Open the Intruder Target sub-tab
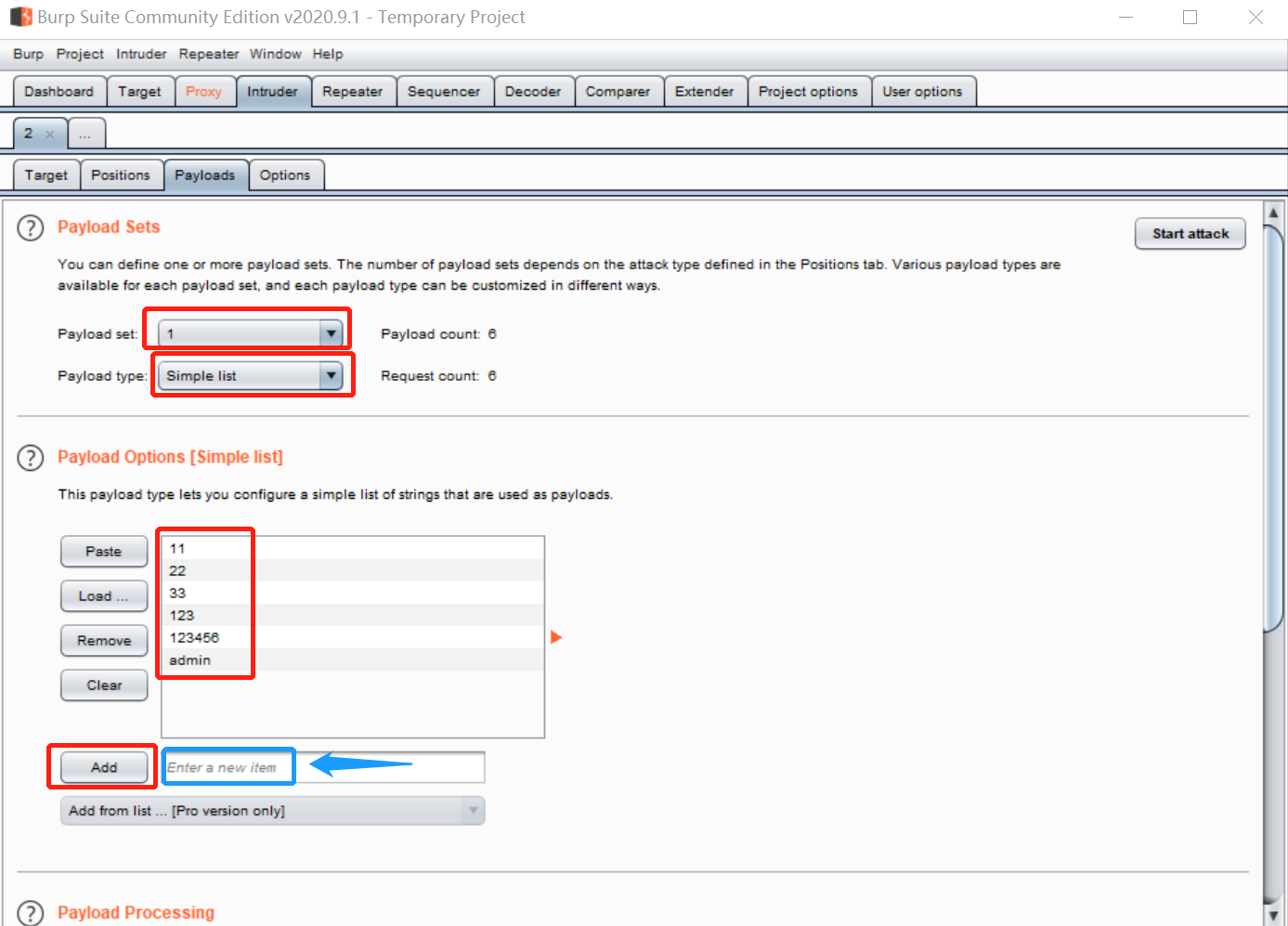Image resolution: width=1288 pixels, height=926 pixels. click(46, 175)
